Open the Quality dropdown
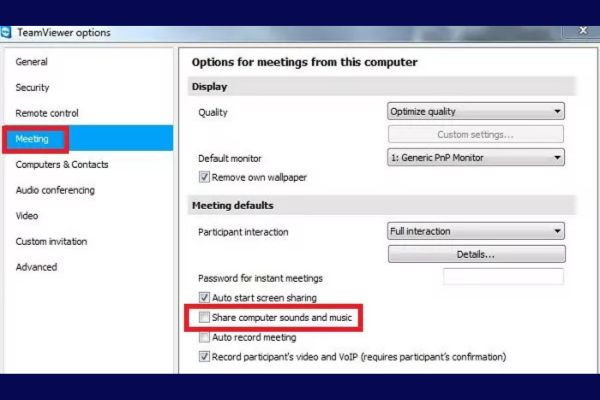 (x=476, y=111)
